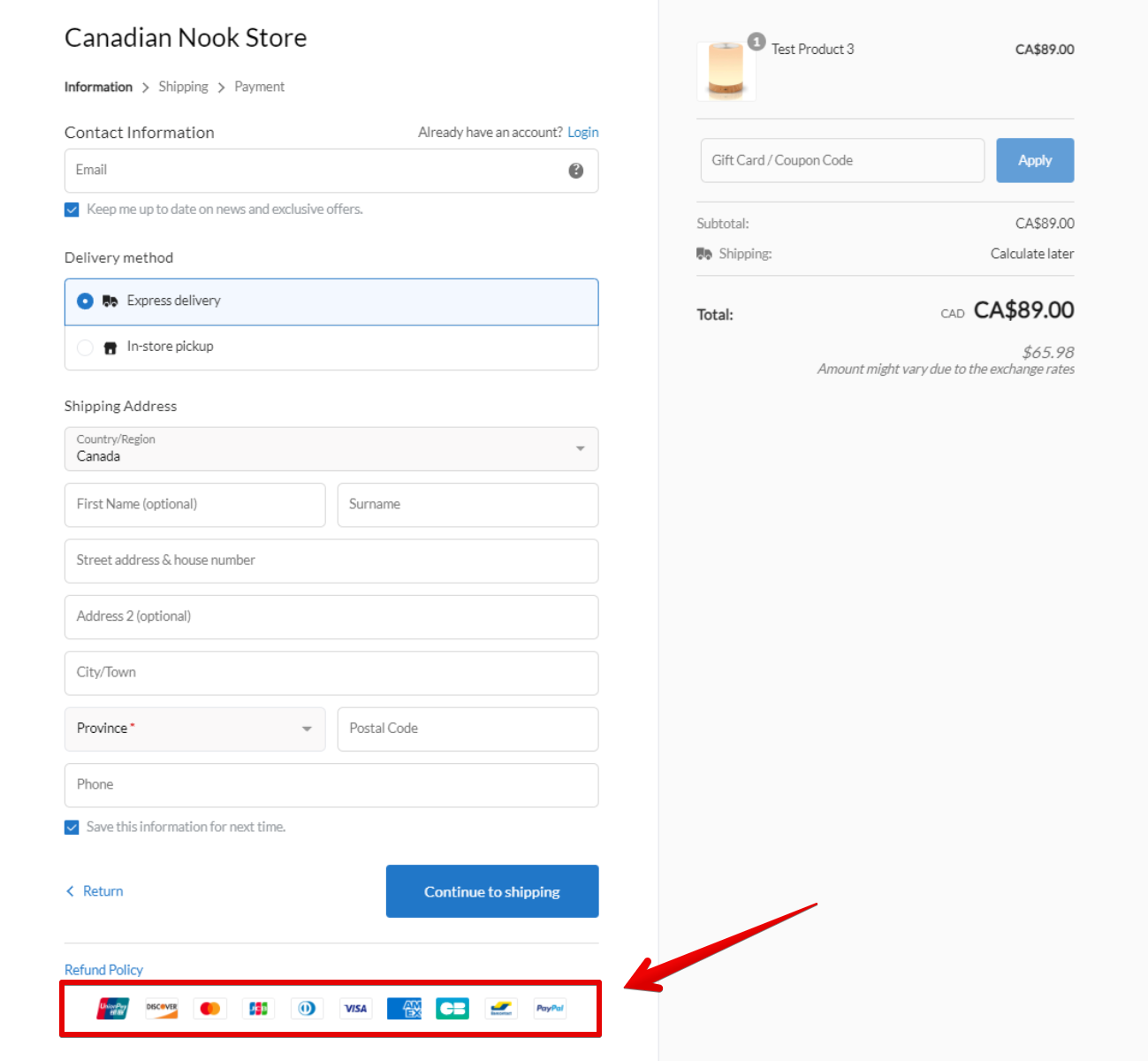Viewport: 1148px width, 1061px height.
Task: Uncheck news and exclusive offers checkbox
Action: [x=72, y=210]
